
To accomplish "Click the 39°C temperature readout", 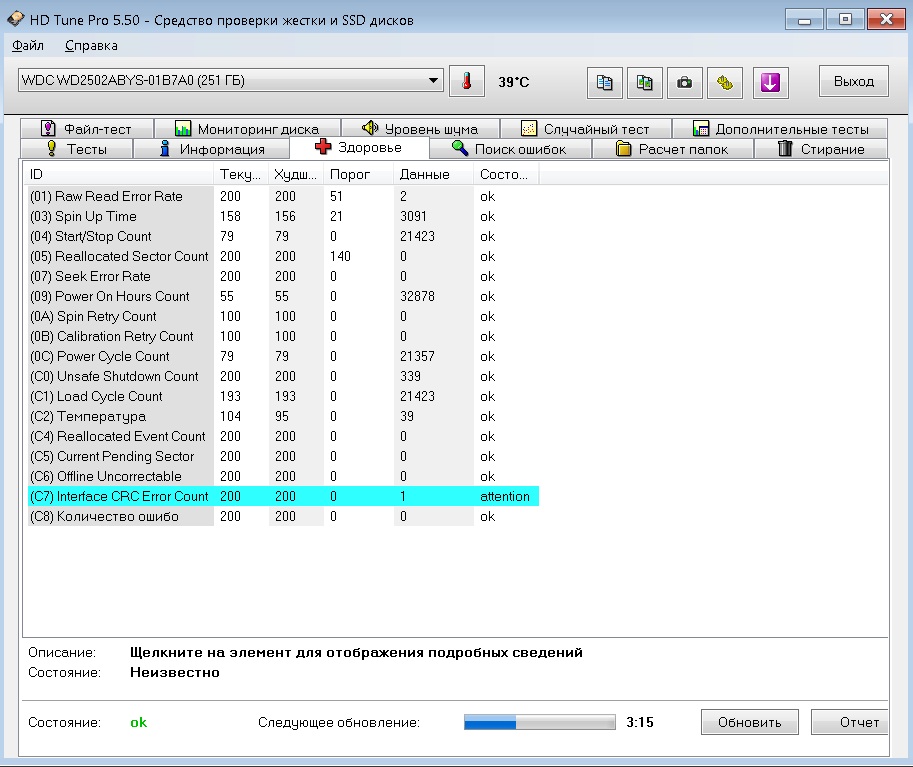I will [514, 82].
